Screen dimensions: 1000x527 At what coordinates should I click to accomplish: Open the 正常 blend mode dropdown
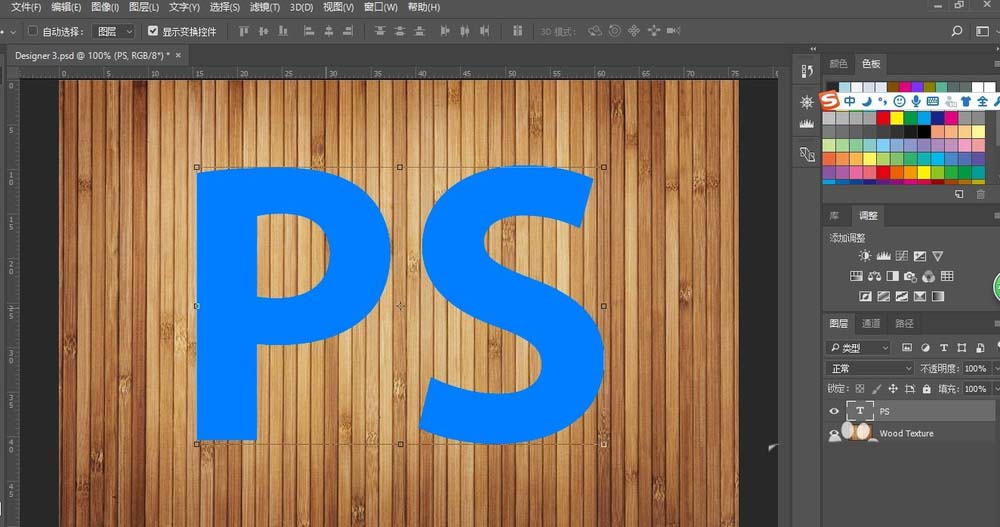coord(870,368)
